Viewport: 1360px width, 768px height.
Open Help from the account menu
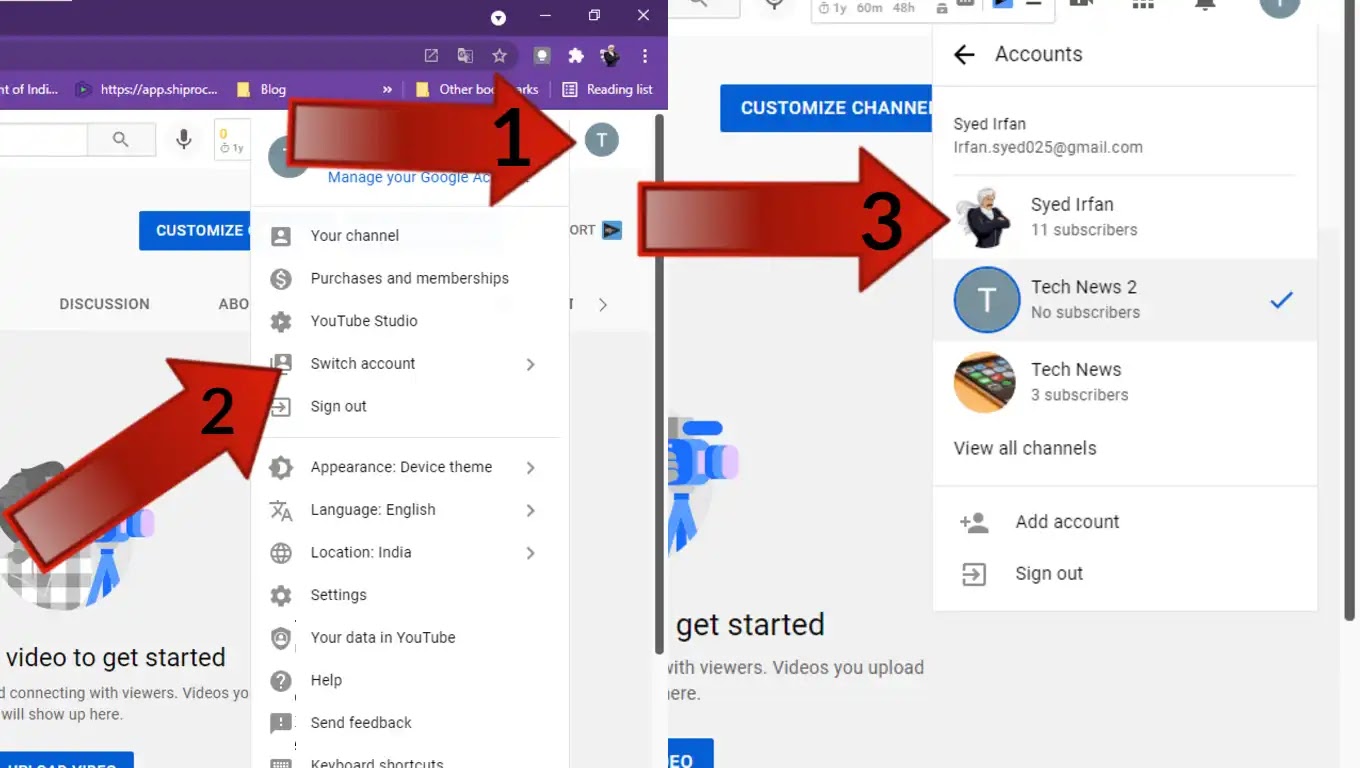[410, 681]
